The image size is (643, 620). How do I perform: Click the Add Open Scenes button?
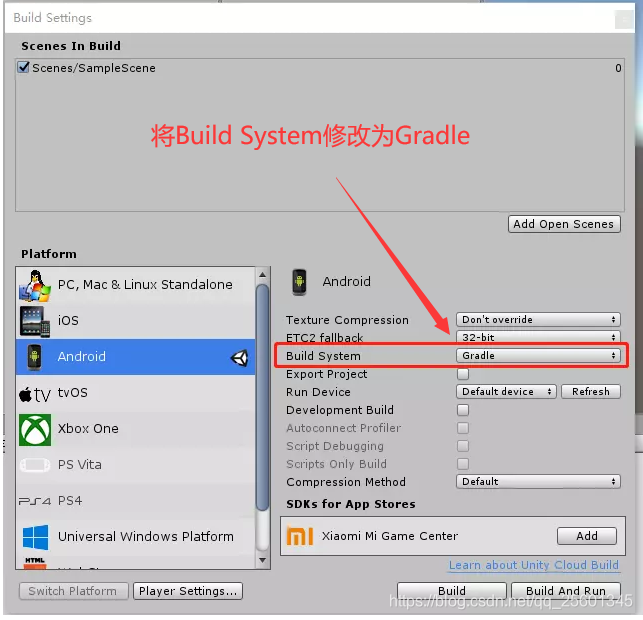(x=564, y=224)
